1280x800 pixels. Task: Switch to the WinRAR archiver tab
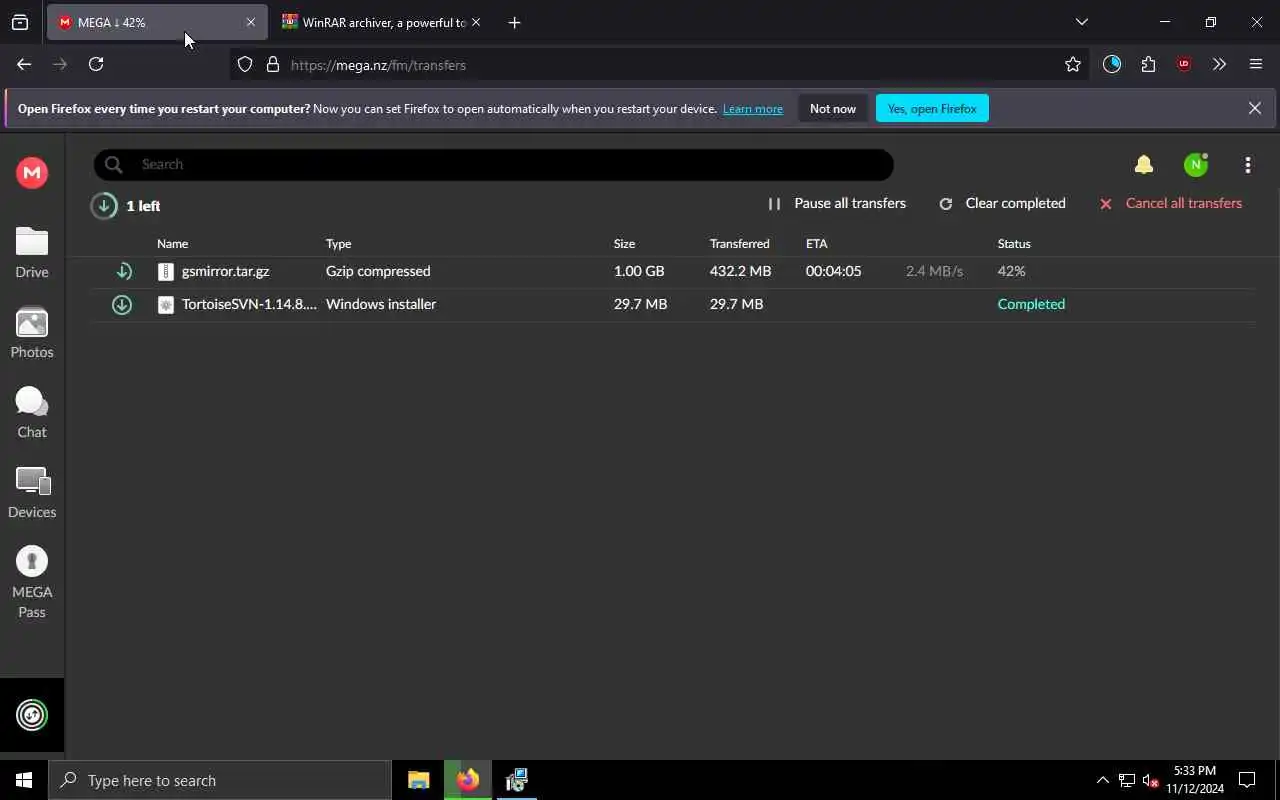click(x=383, y=22)
